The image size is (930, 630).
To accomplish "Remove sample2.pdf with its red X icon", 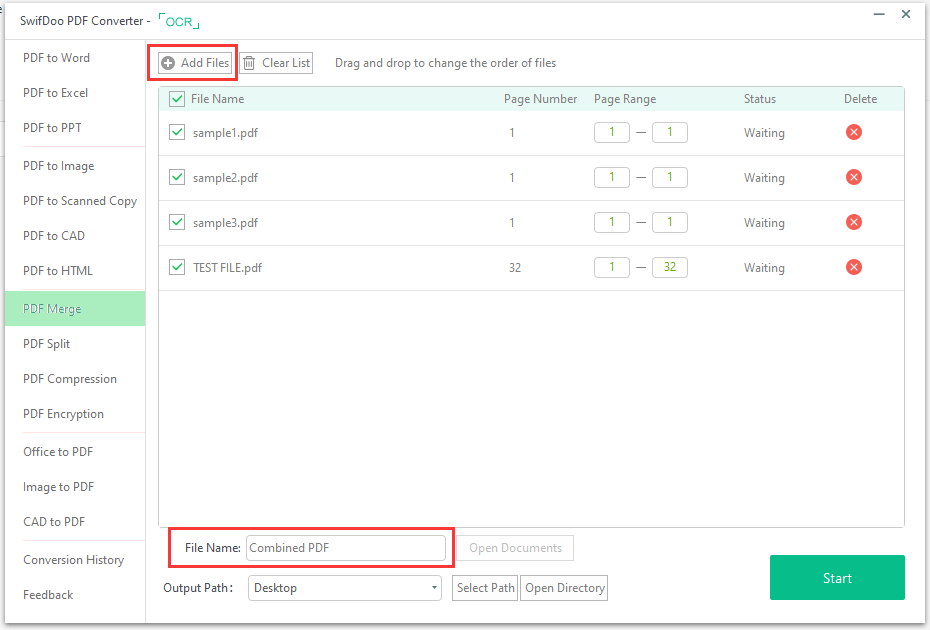I will pyautogui.click(x=853, y=177).
